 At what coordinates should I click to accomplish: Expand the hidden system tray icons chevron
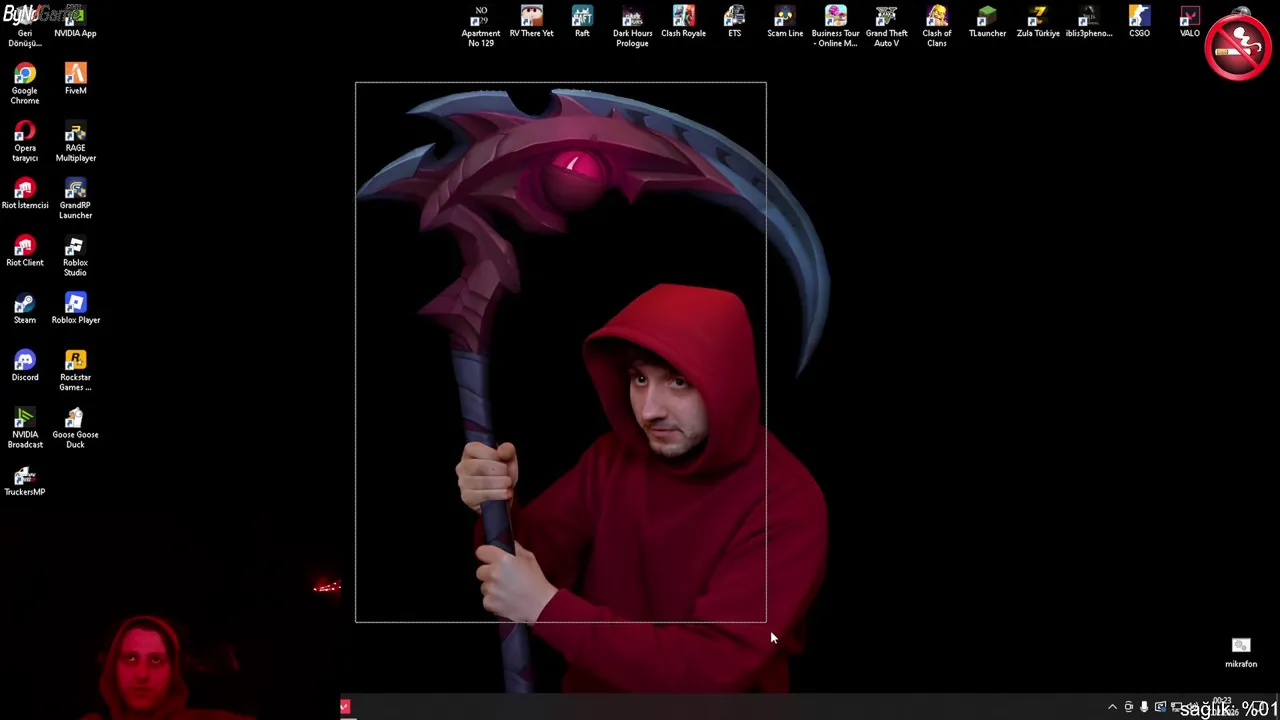pos(1112,707)
